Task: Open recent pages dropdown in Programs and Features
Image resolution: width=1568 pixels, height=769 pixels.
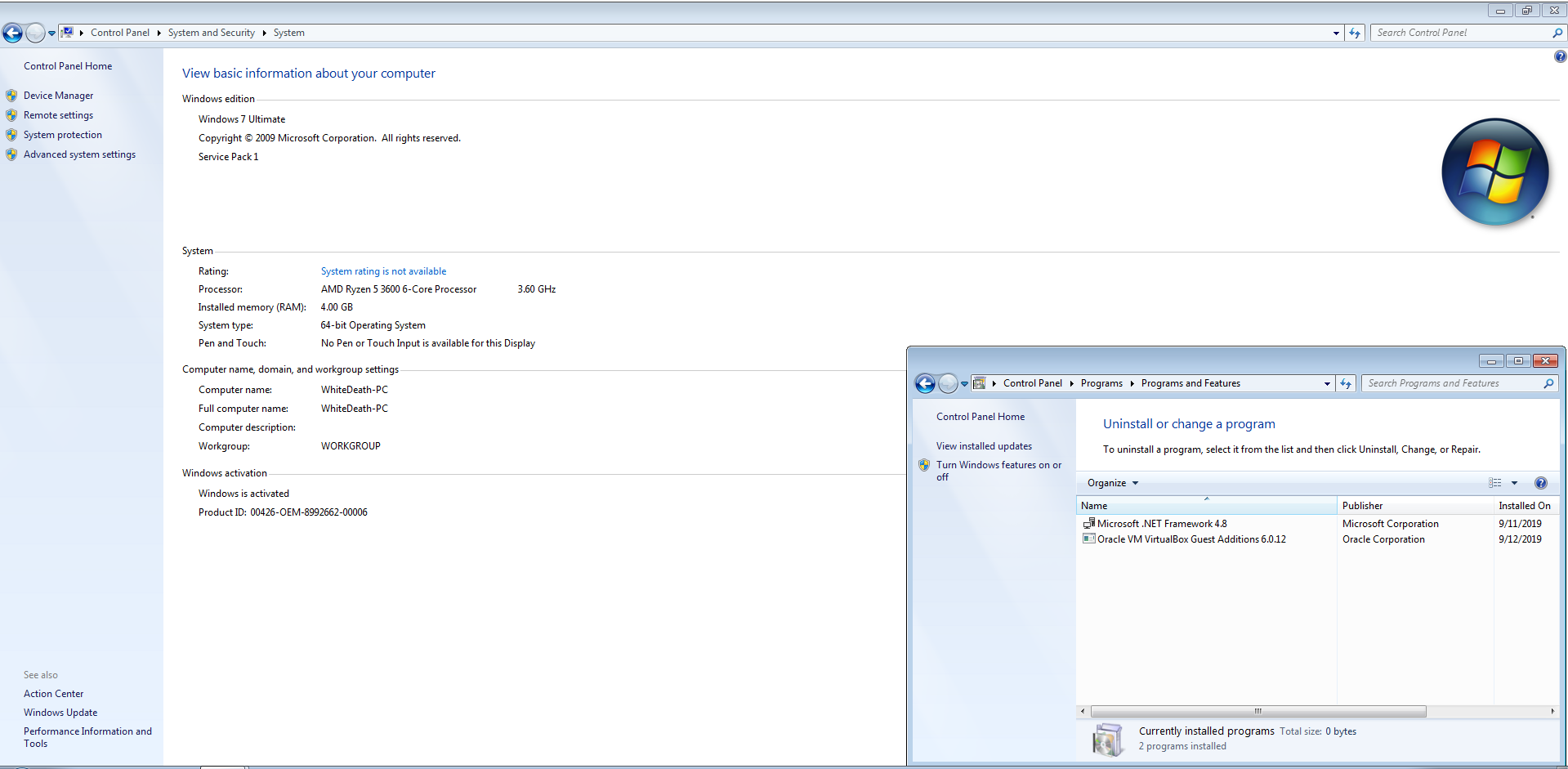Action: click(x=964, y=384)
